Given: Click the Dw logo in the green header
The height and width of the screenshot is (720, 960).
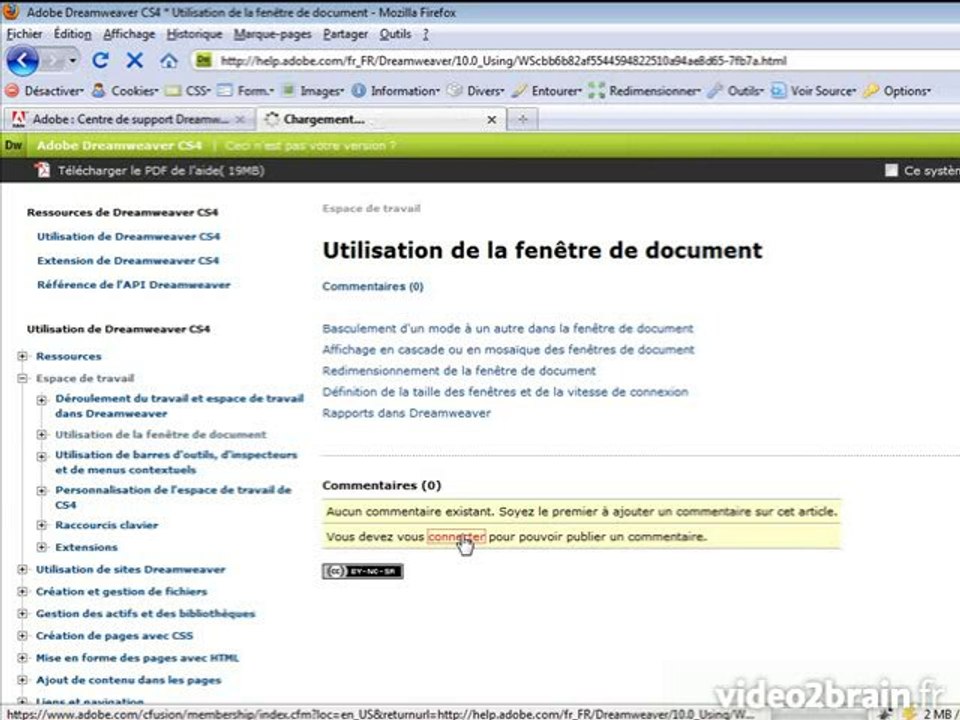Looking at the screenshot, I should [13, 145].
